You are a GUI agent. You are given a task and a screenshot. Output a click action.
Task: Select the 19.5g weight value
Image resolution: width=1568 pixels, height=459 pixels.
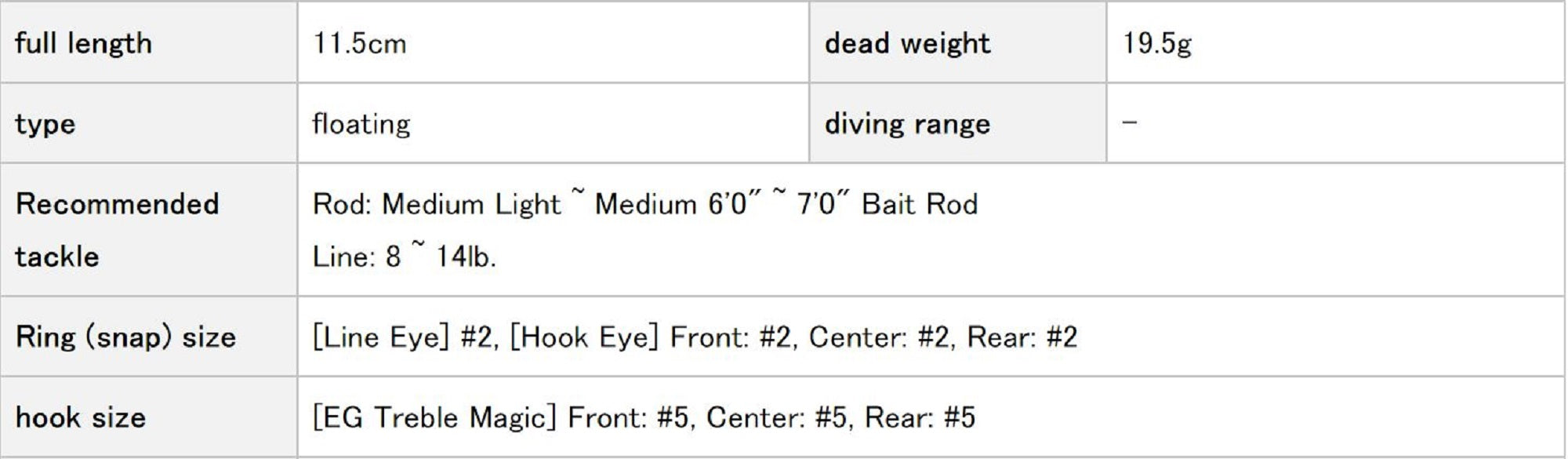pos(1156,43)
